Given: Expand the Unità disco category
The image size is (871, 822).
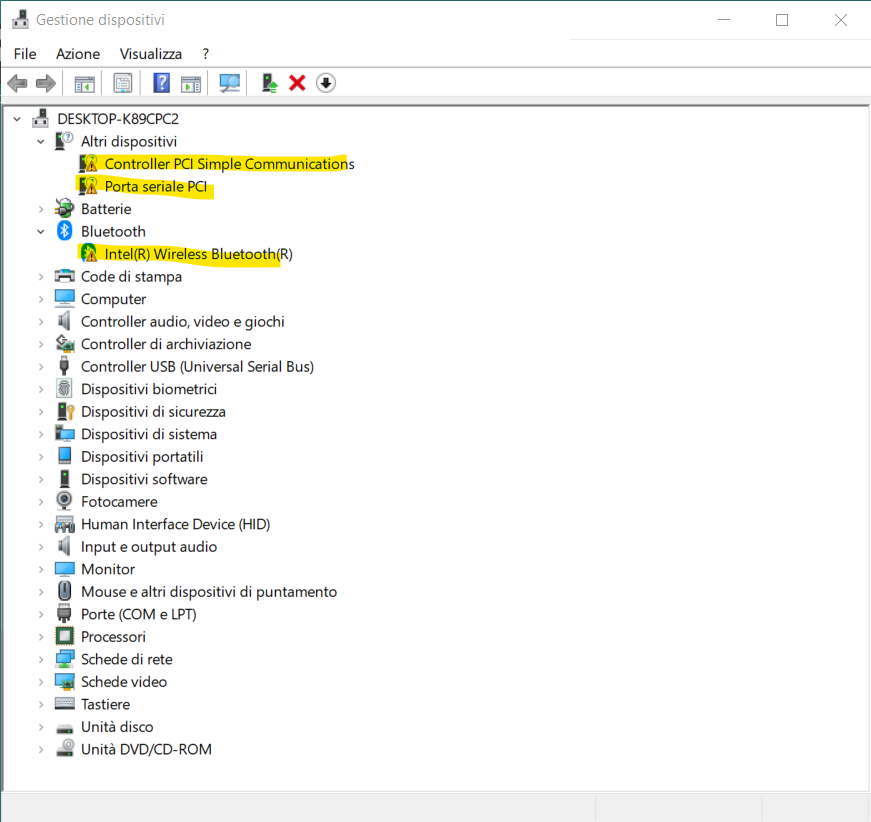Looking at the screenshot, I should click(x=41, y=726).
